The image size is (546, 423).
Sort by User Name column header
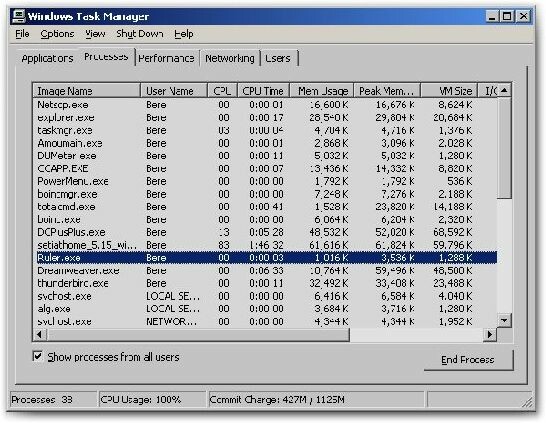click(x=174, y=91)
